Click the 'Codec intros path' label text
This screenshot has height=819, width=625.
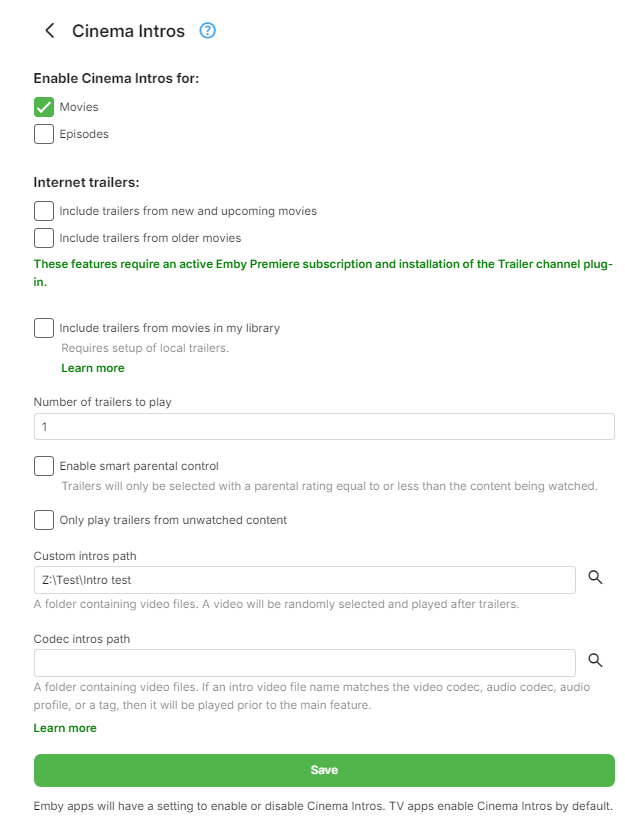point(82,639)
